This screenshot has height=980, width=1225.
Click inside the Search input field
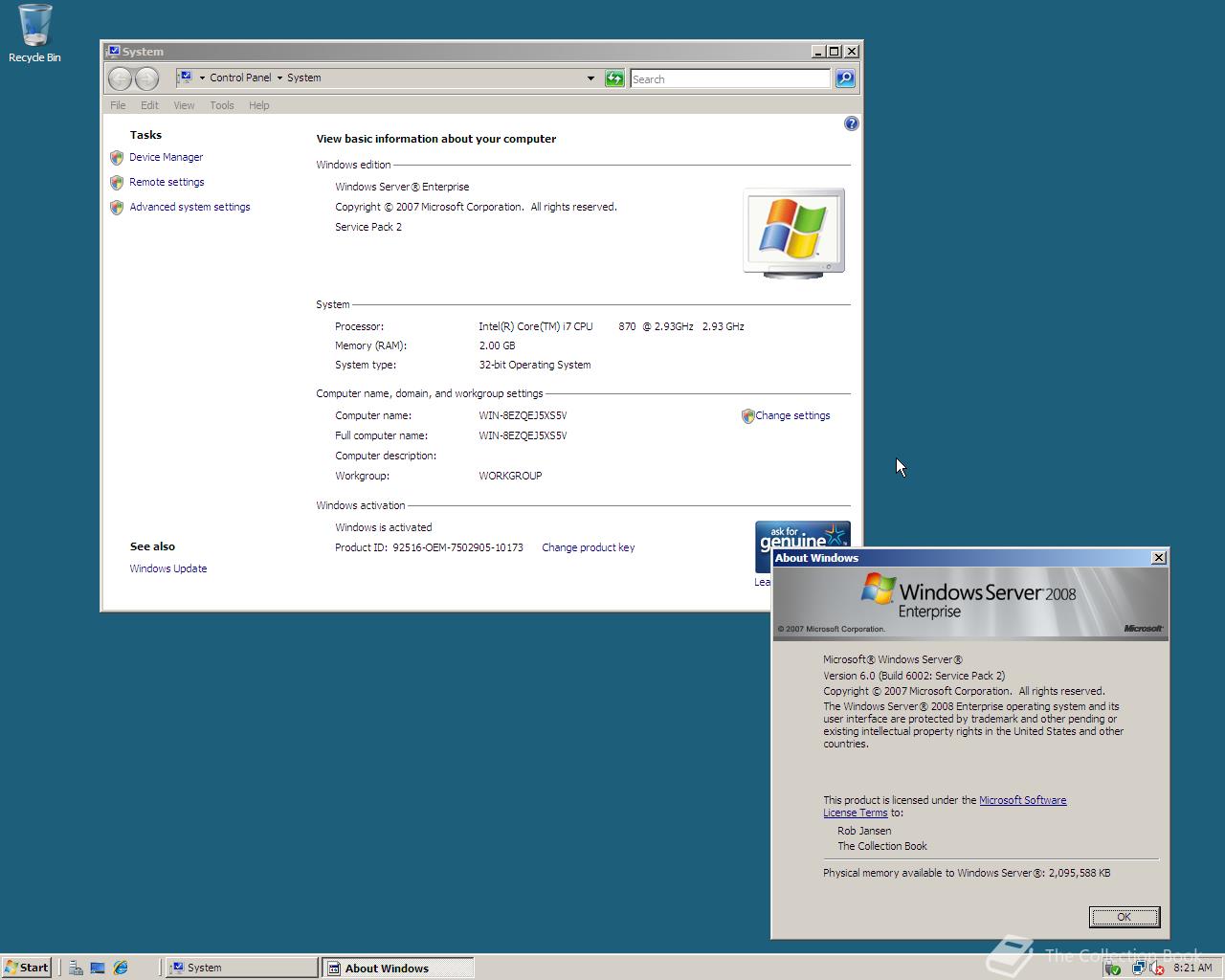point(729,78)
